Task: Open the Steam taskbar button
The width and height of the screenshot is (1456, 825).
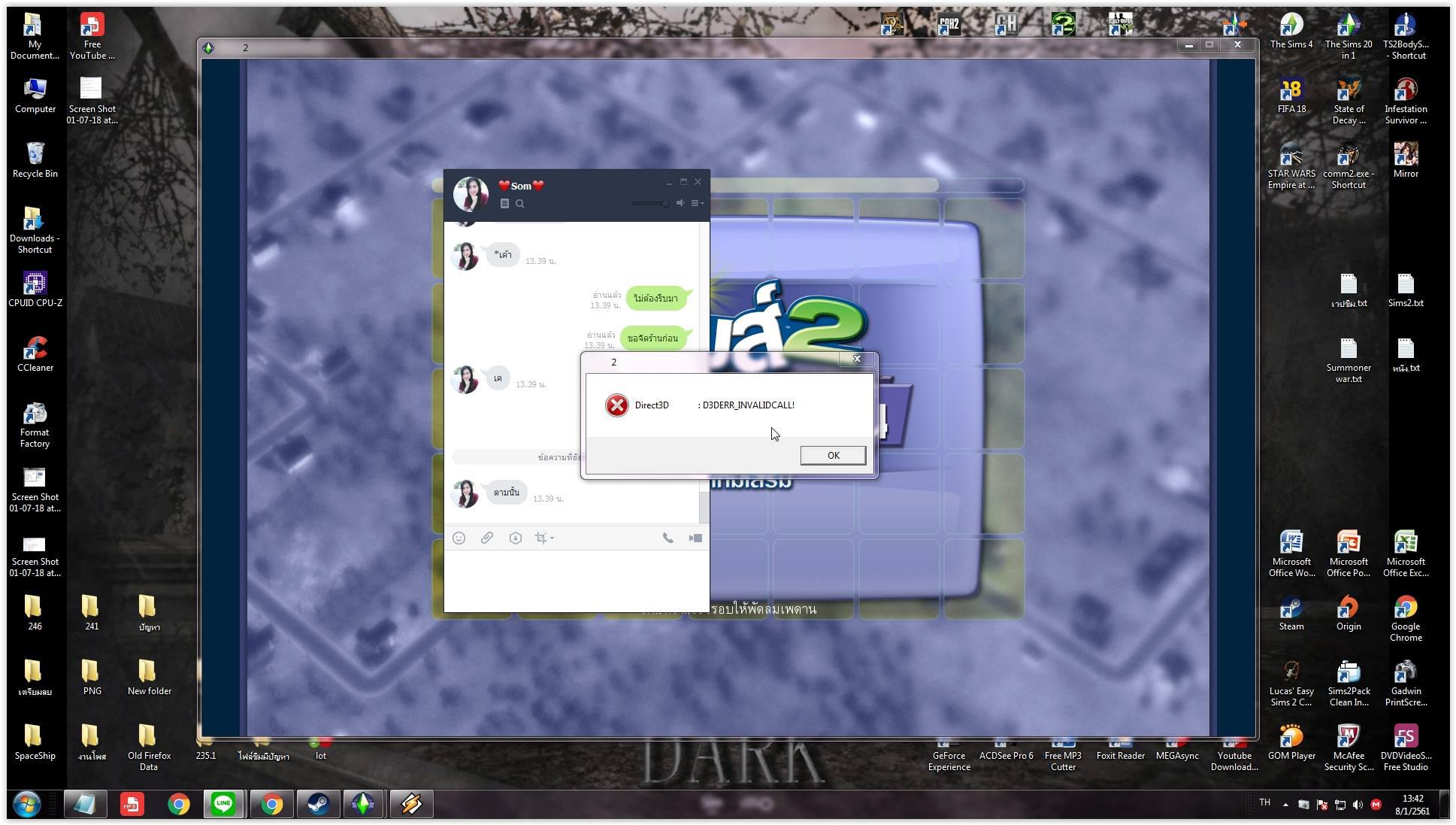Action: (x=317, y=804)
